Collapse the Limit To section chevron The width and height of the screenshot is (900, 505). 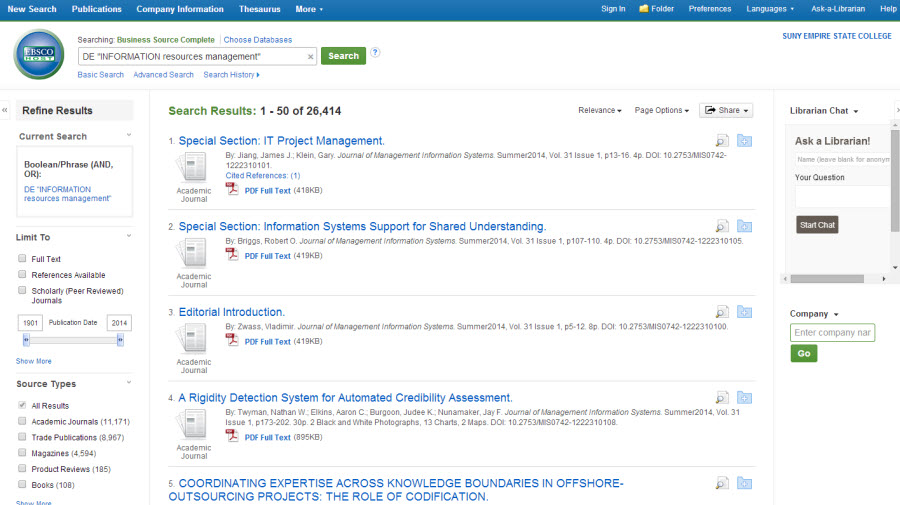pos(129,236)
